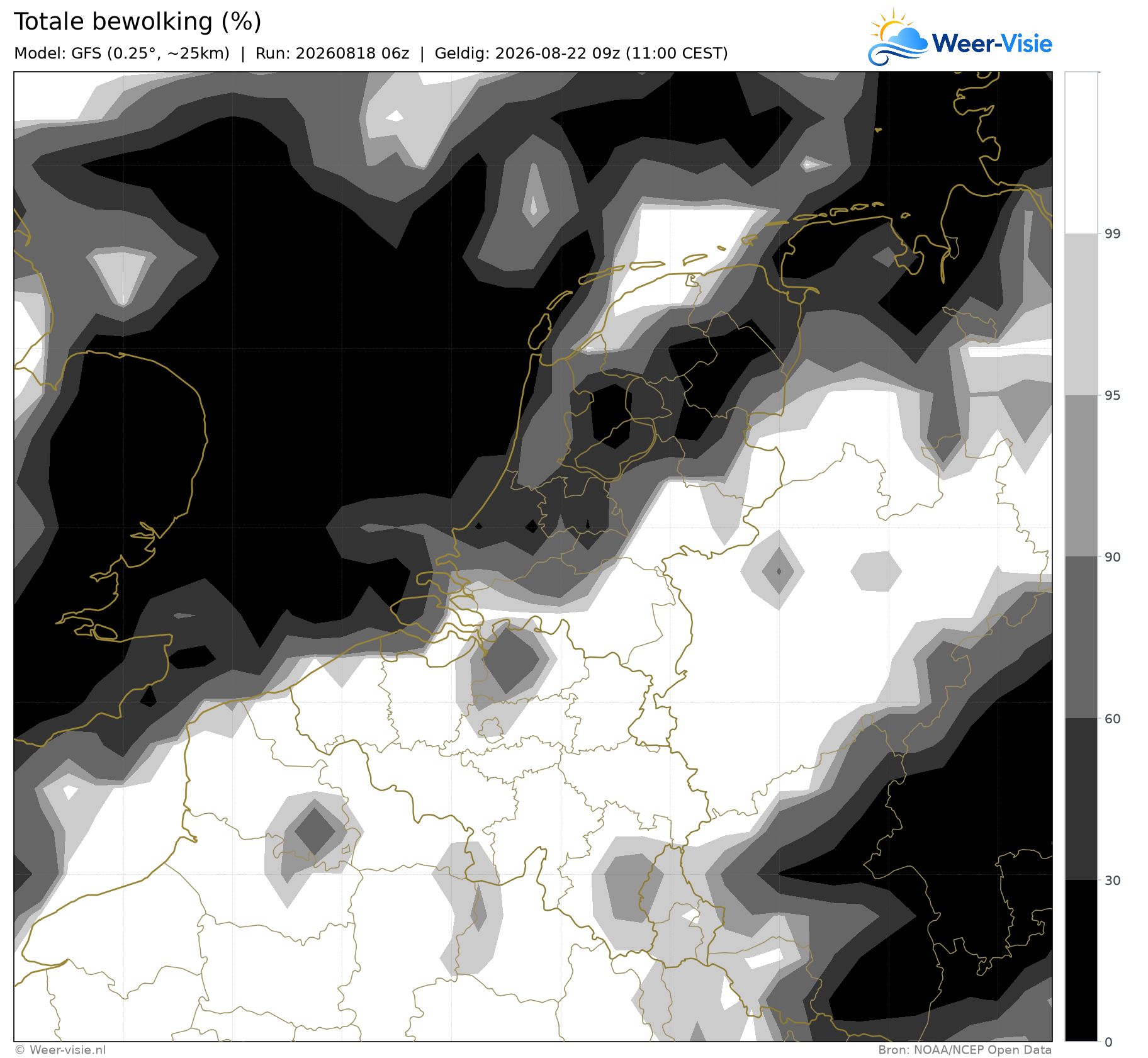Click the 30 tick label on the colorbar
Screen dimensions: 1148x1058
1113,881
